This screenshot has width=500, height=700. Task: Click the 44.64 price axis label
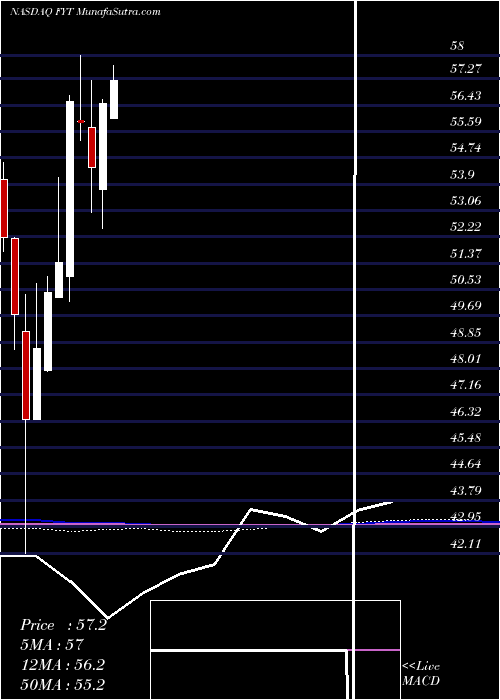pyautogui.click(x=466, y=464)
